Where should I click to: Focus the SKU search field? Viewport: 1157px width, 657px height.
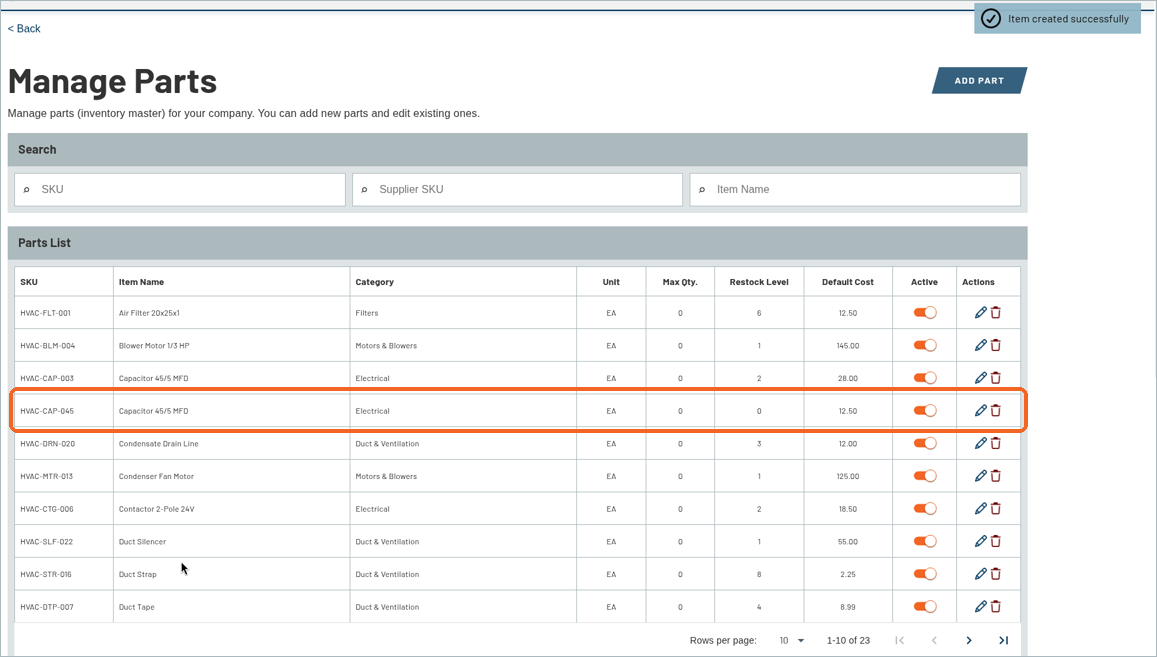click(180, 190)
